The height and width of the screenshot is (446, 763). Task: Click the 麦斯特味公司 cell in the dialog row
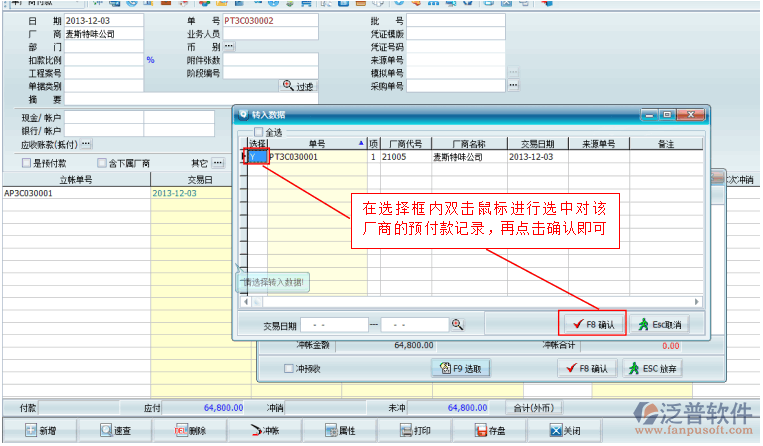[x=469, y=157]
